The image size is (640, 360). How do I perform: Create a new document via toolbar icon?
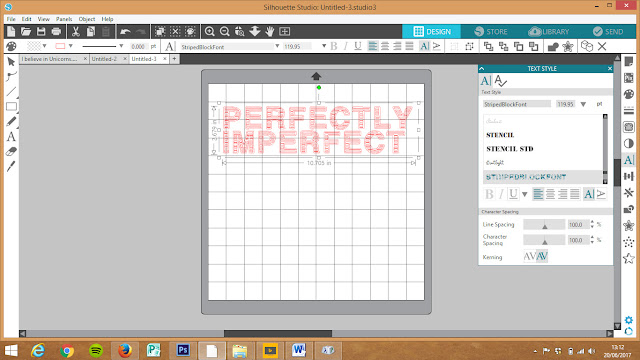11,31
